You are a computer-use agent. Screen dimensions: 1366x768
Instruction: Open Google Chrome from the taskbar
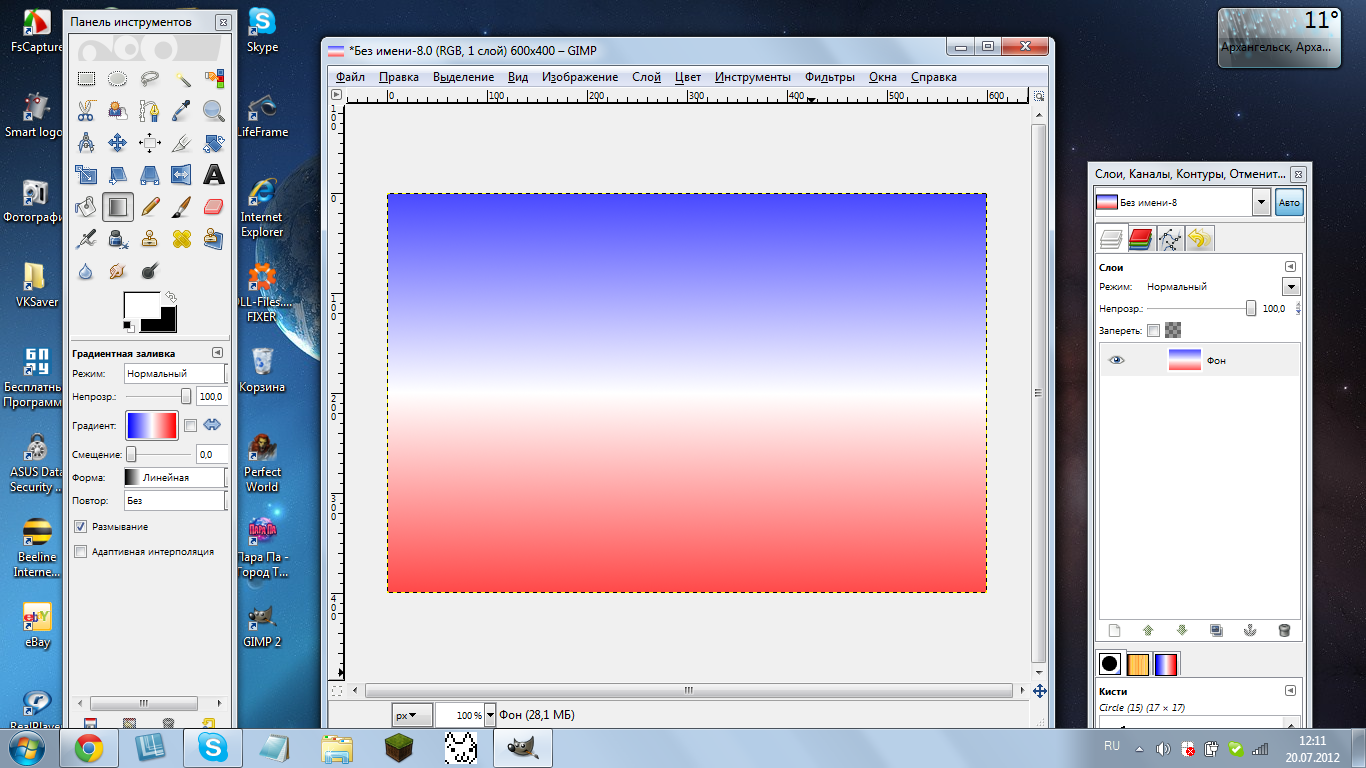coord(88,748)
